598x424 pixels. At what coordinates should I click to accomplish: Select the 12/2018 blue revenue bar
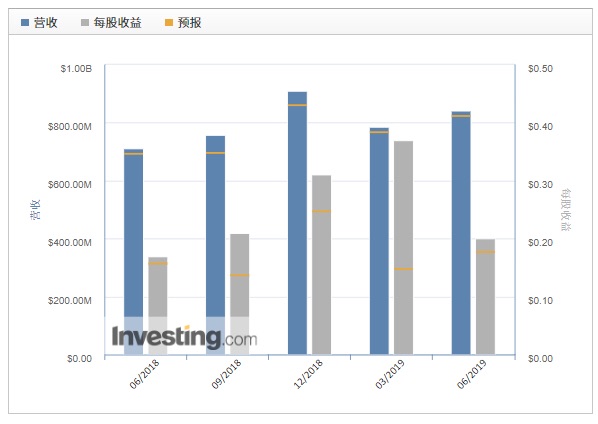click(297, 223)
